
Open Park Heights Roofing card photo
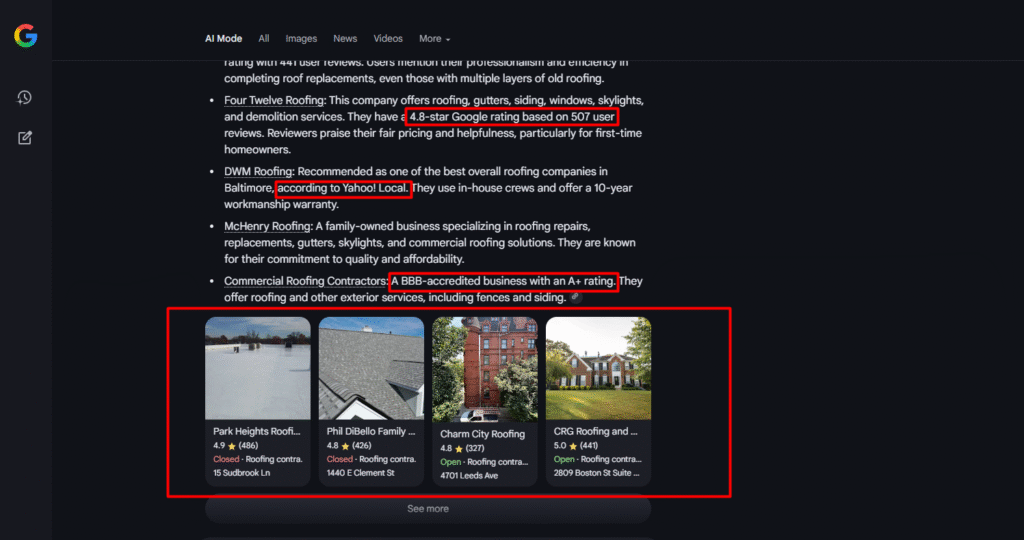pyautogui.click(x=257, y=368)
